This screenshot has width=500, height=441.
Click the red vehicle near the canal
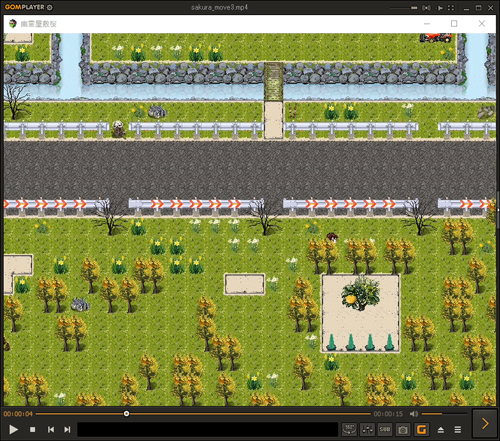tap(436, 37)
